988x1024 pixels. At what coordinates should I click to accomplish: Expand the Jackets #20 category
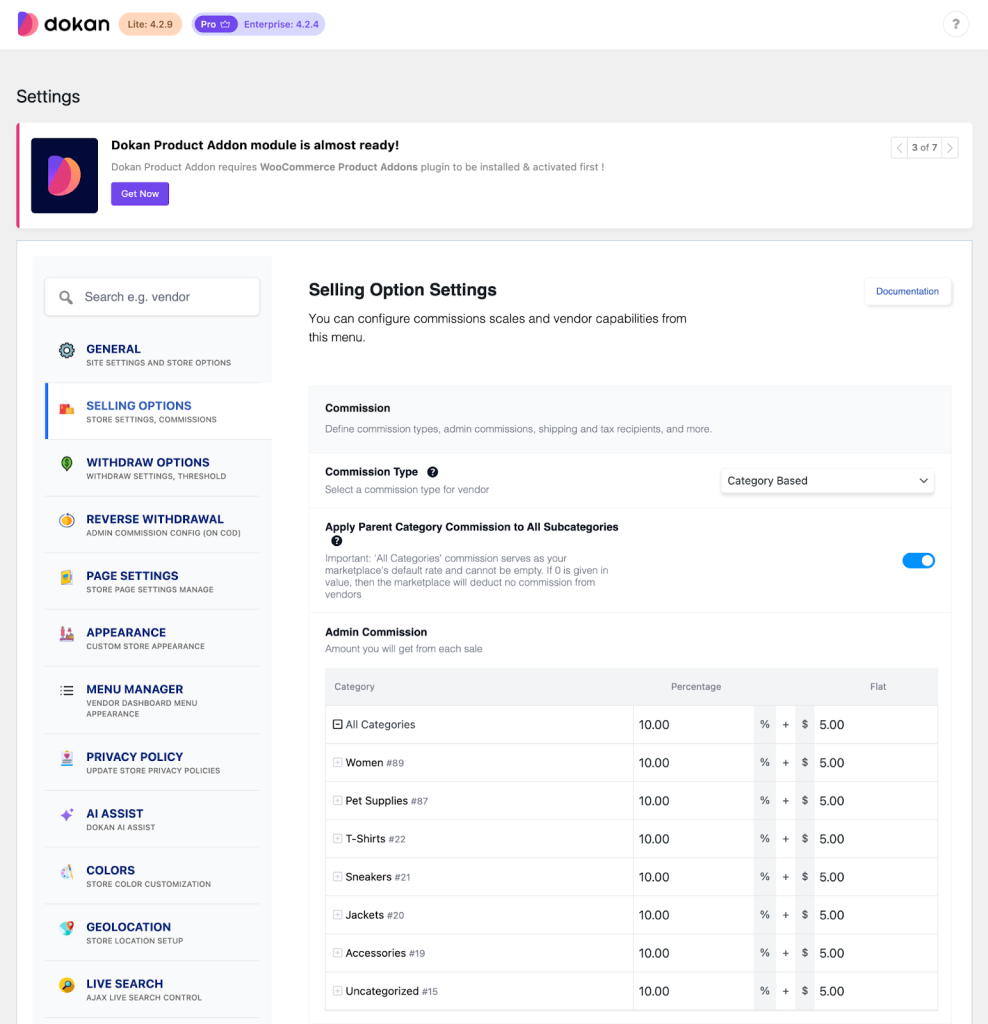pyautogui.click(x=338, y=914)
